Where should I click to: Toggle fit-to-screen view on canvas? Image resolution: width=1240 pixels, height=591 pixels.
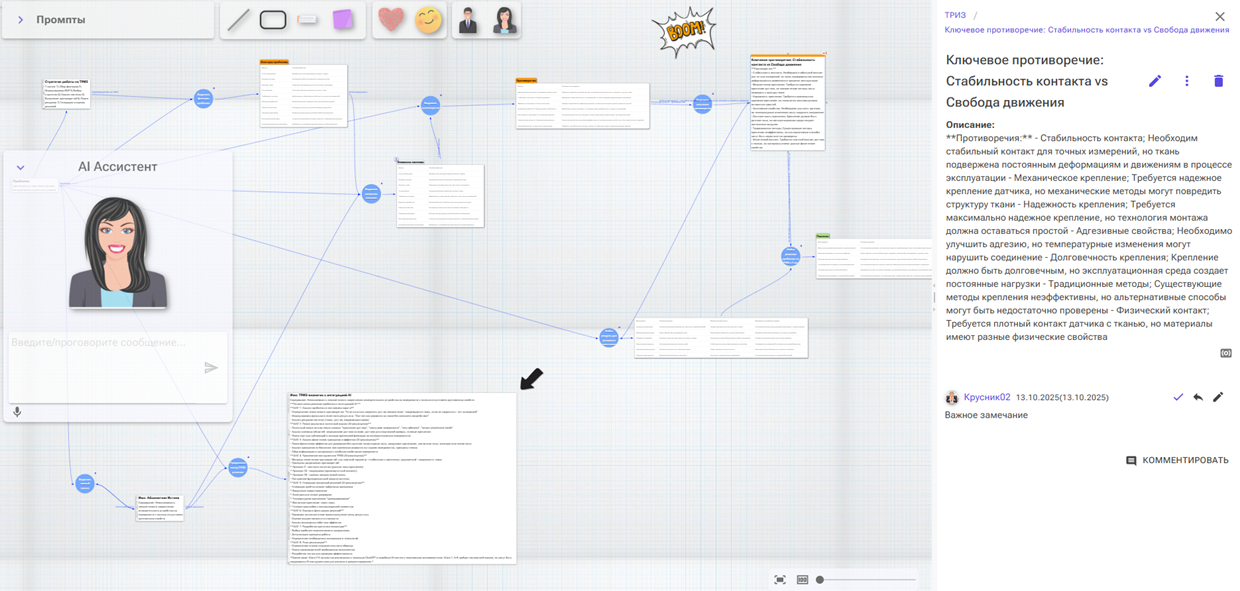[780, 580]
